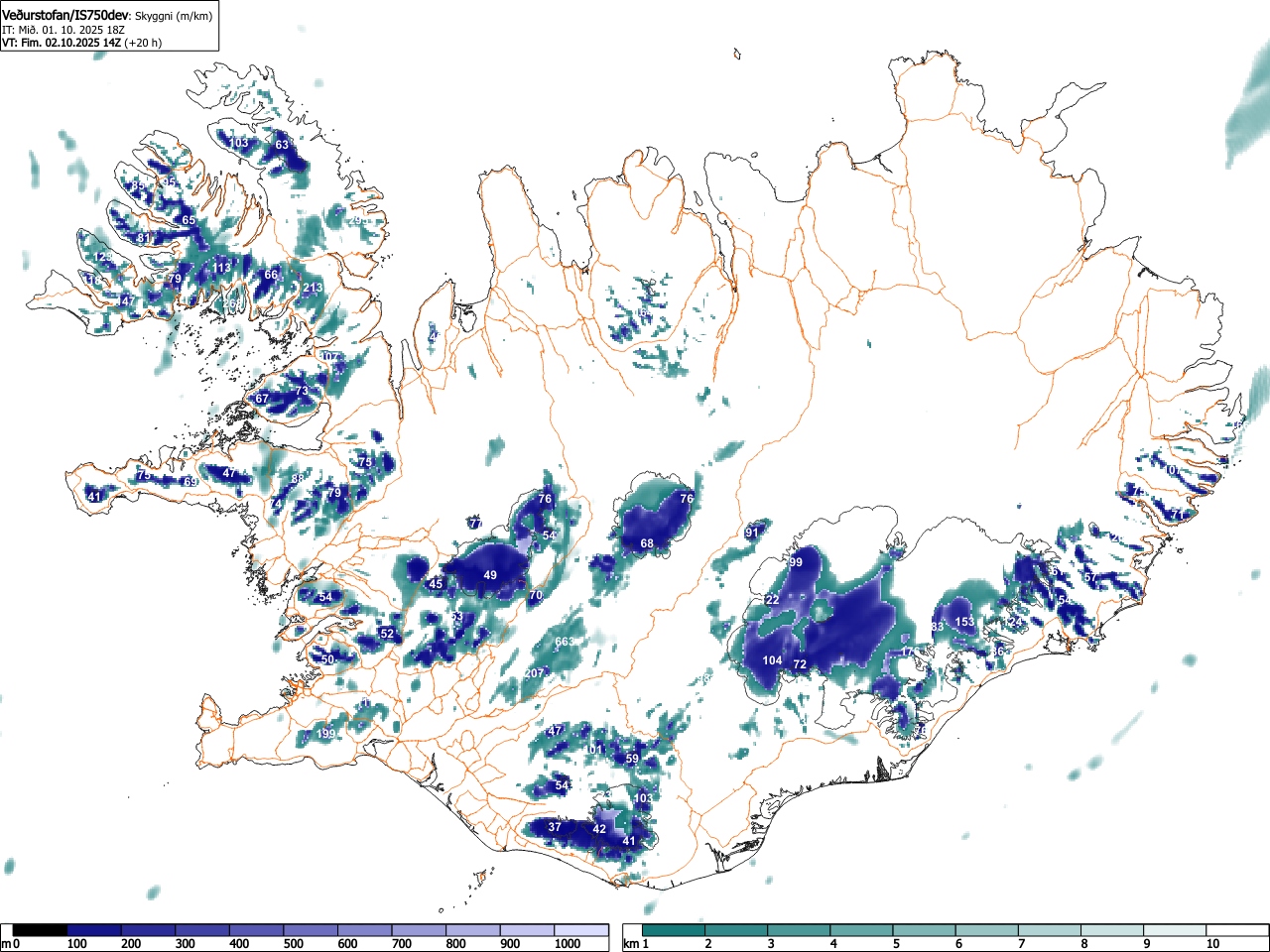Click the 113 visibility value in the Westfjords

tap(220, 268)
